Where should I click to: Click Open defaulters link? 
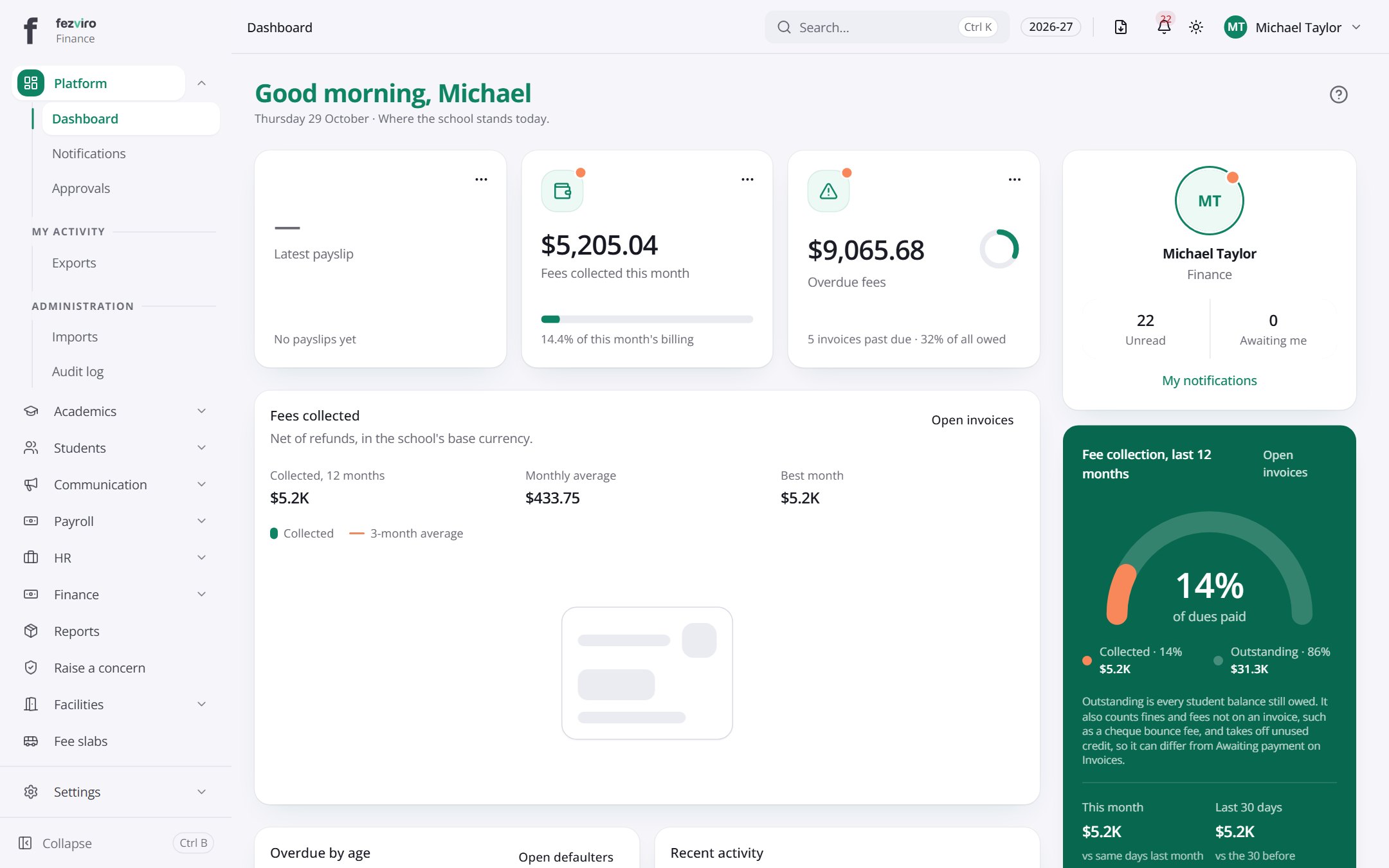point(566,857)
